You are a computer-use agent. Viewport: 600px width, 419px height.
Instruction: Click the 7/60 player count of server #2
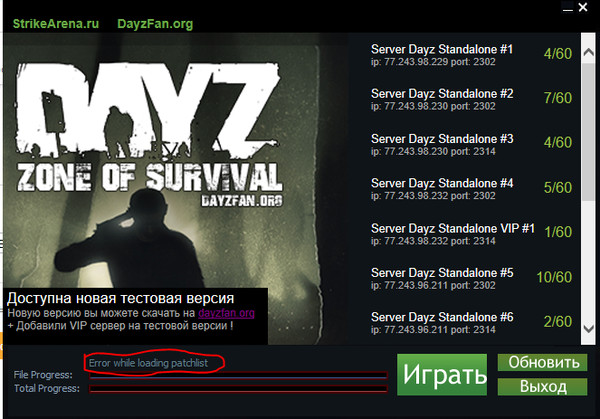(558, 98)
